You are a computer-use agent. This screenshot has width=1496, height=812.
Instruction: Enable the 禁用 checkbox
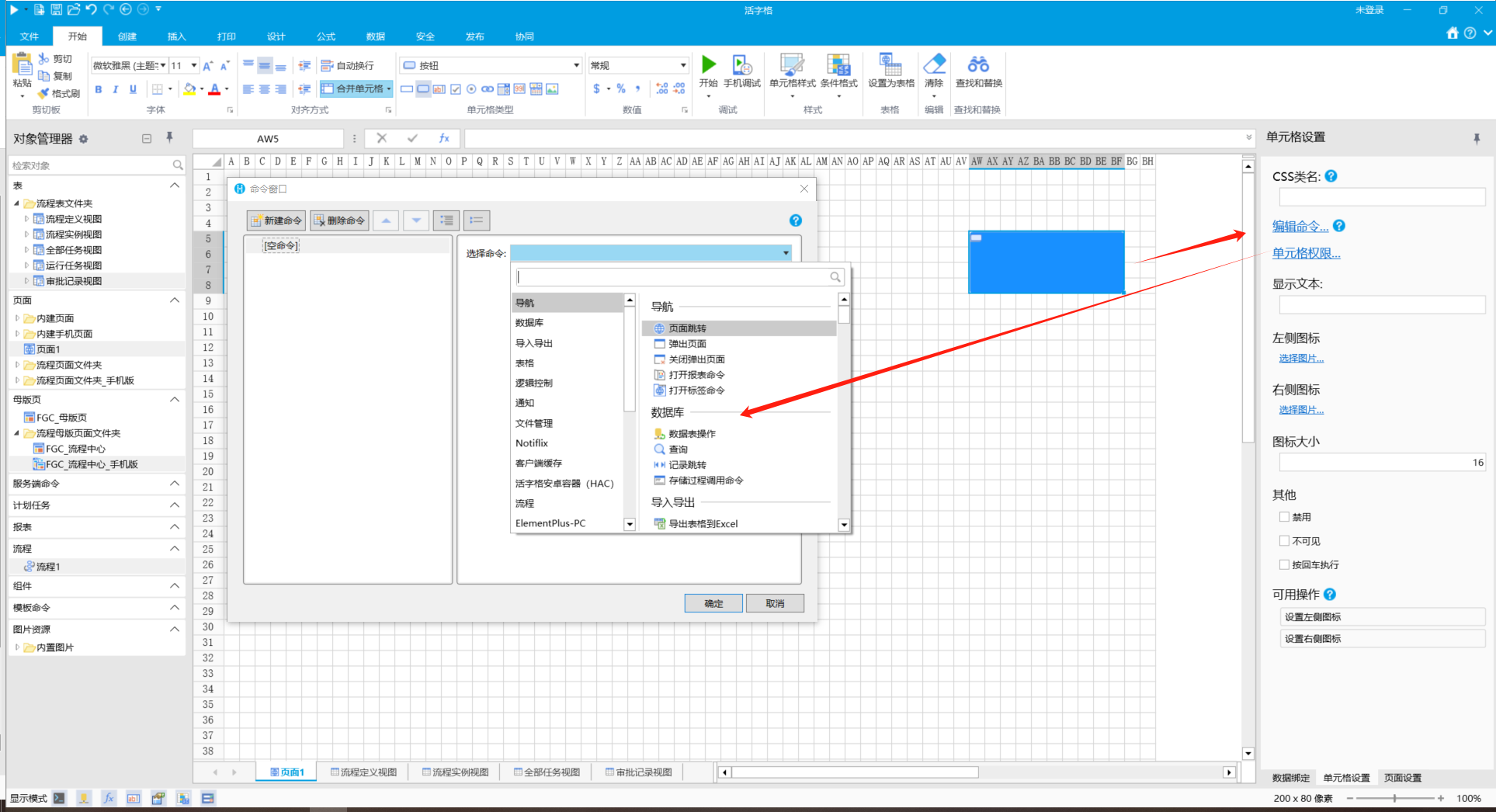tap(1284, 517)
